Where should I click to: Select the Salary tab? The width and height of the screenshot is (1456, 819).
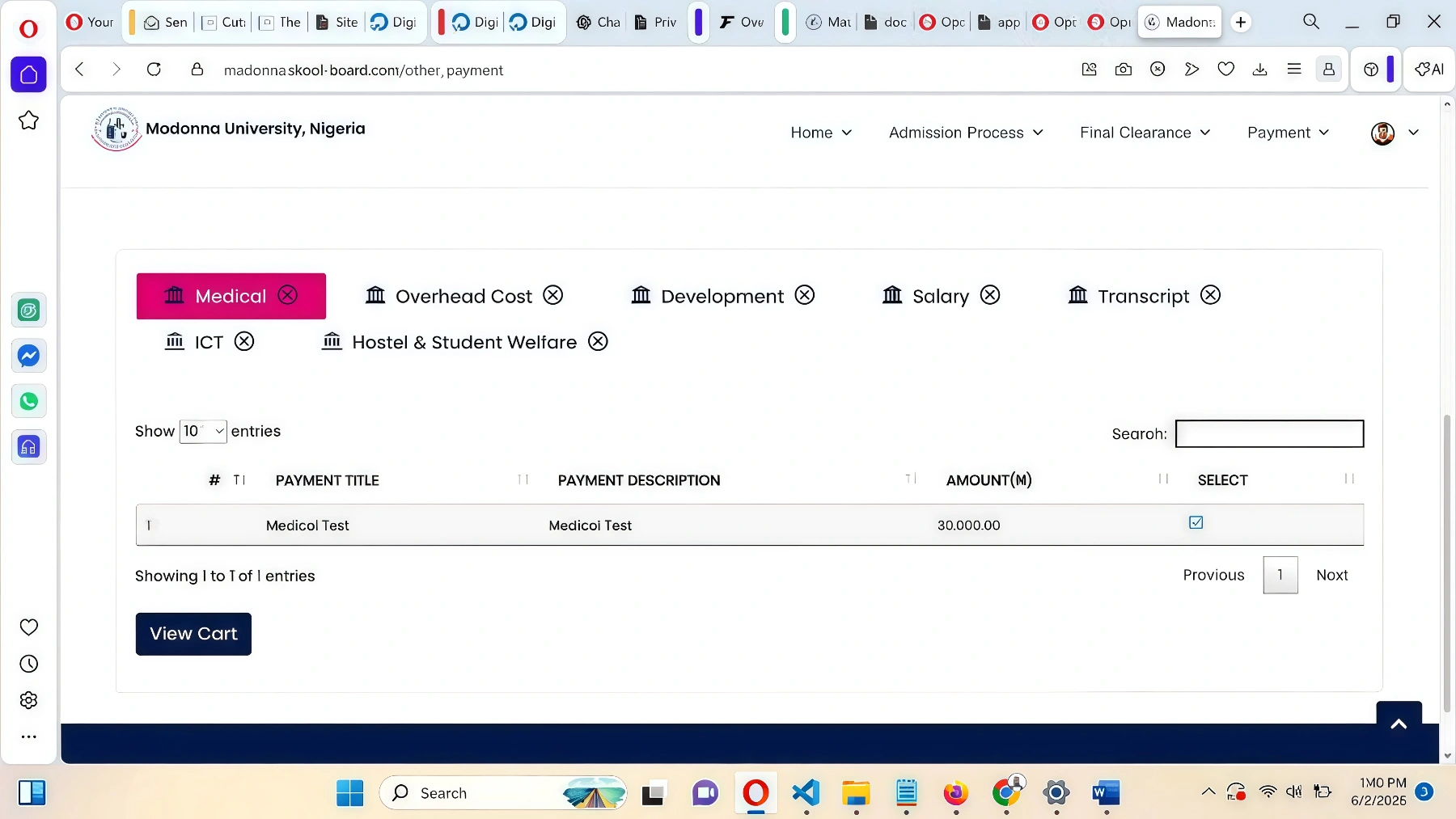(940, 296)
